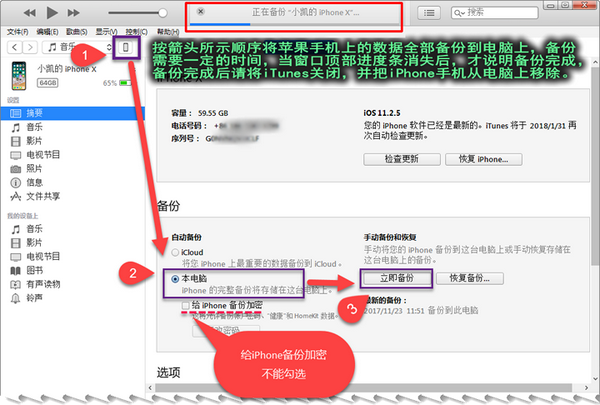Go forward with the right arrow
This screenshot has height=405, width=600.
[30, 47]
